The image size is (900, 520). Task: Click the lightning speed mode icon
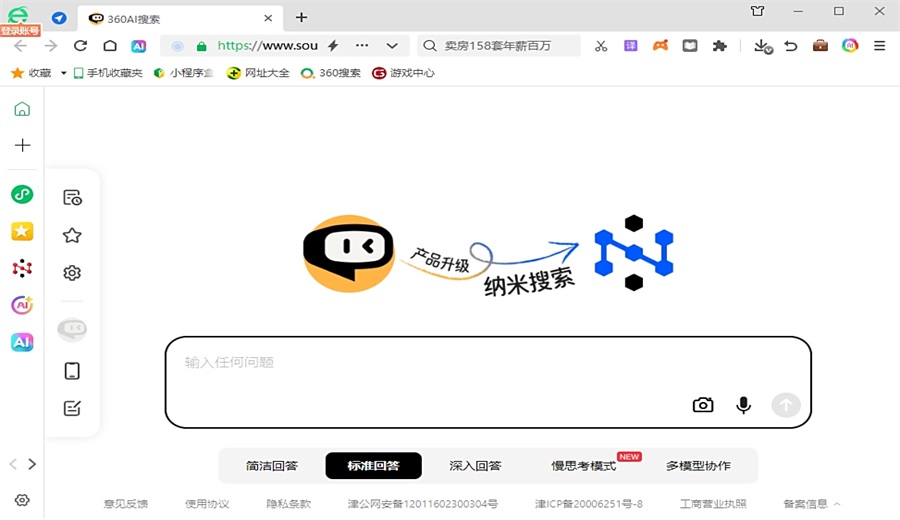[333, 46]
